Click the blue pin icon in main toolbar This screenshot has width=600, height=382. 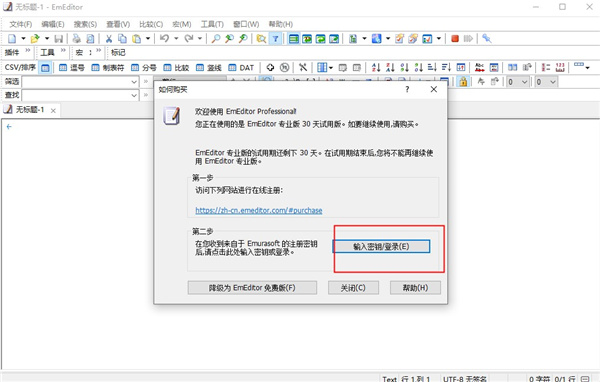pyautogui.click(x=486, y=38)
